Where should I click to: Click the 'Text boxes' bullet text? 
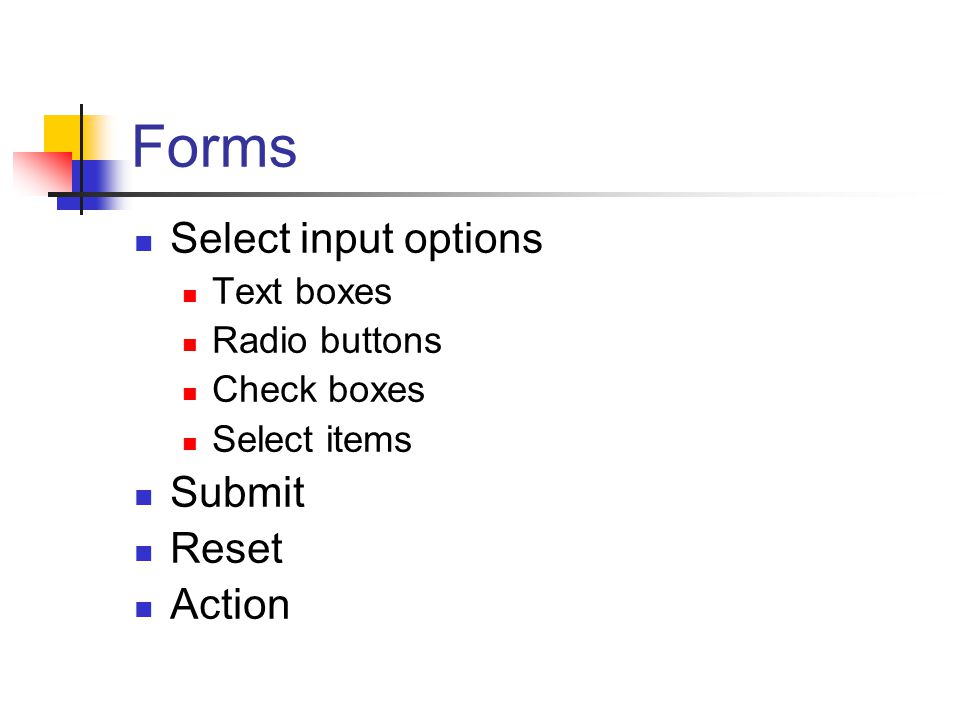coord(302,291)
